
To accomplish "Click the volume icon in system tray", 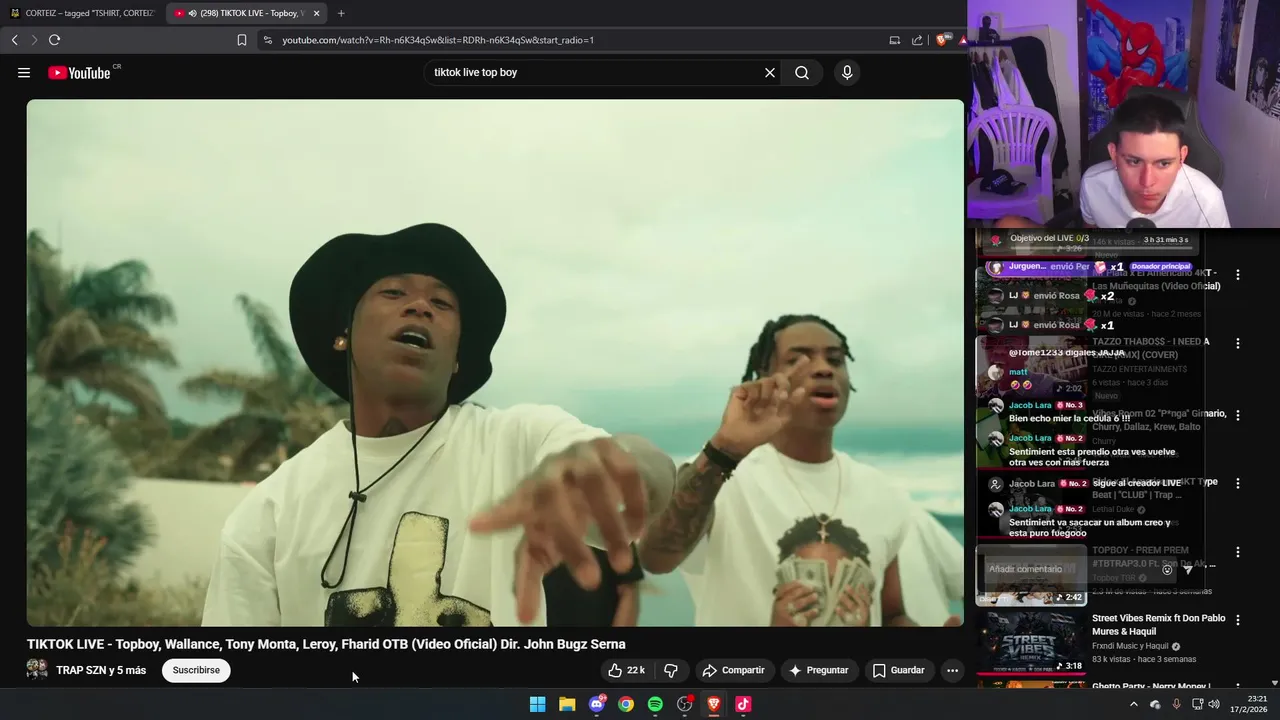I will (x=1214, y=704).
